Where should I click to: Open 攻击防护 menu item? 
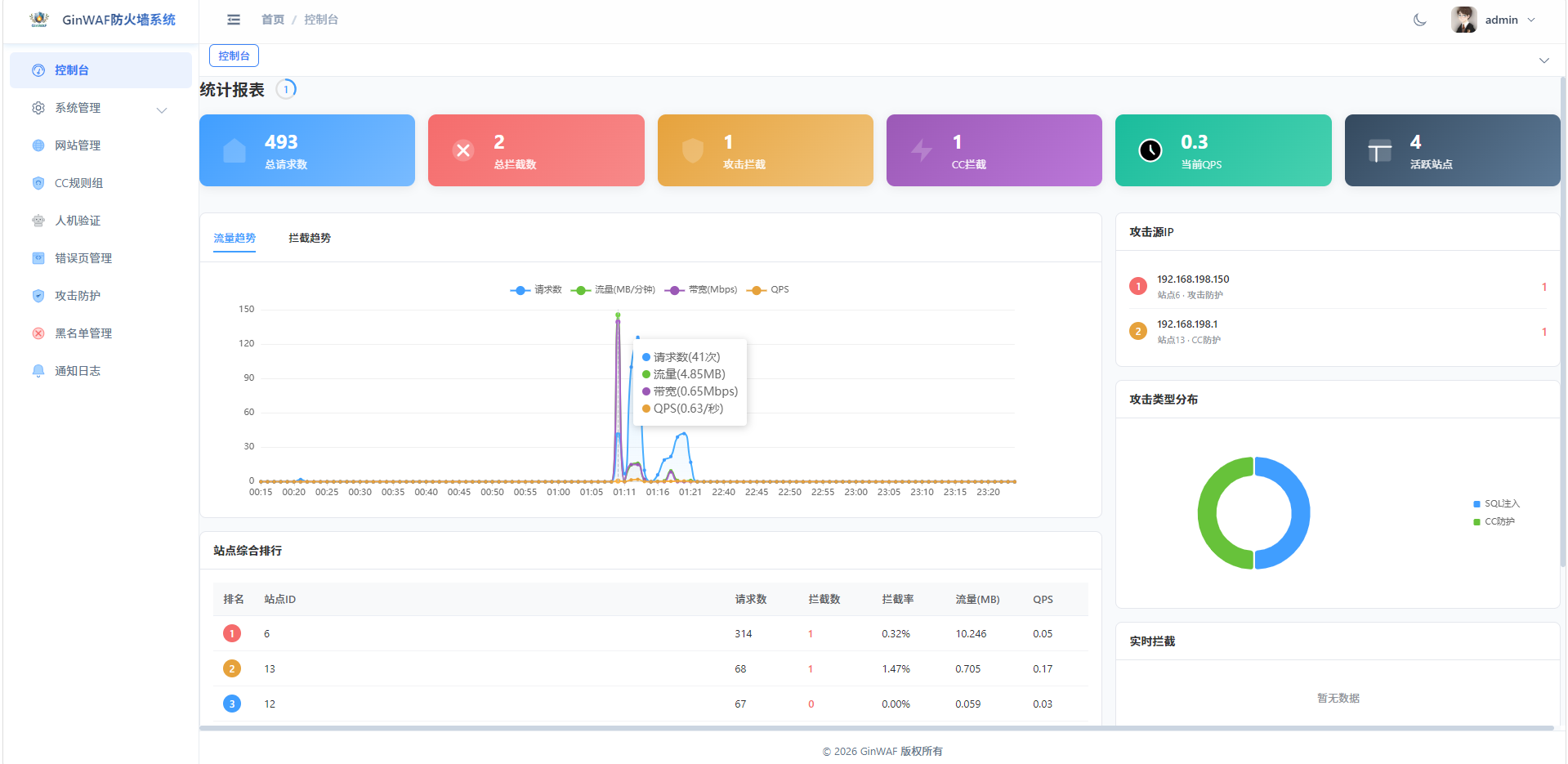[101, 296]
